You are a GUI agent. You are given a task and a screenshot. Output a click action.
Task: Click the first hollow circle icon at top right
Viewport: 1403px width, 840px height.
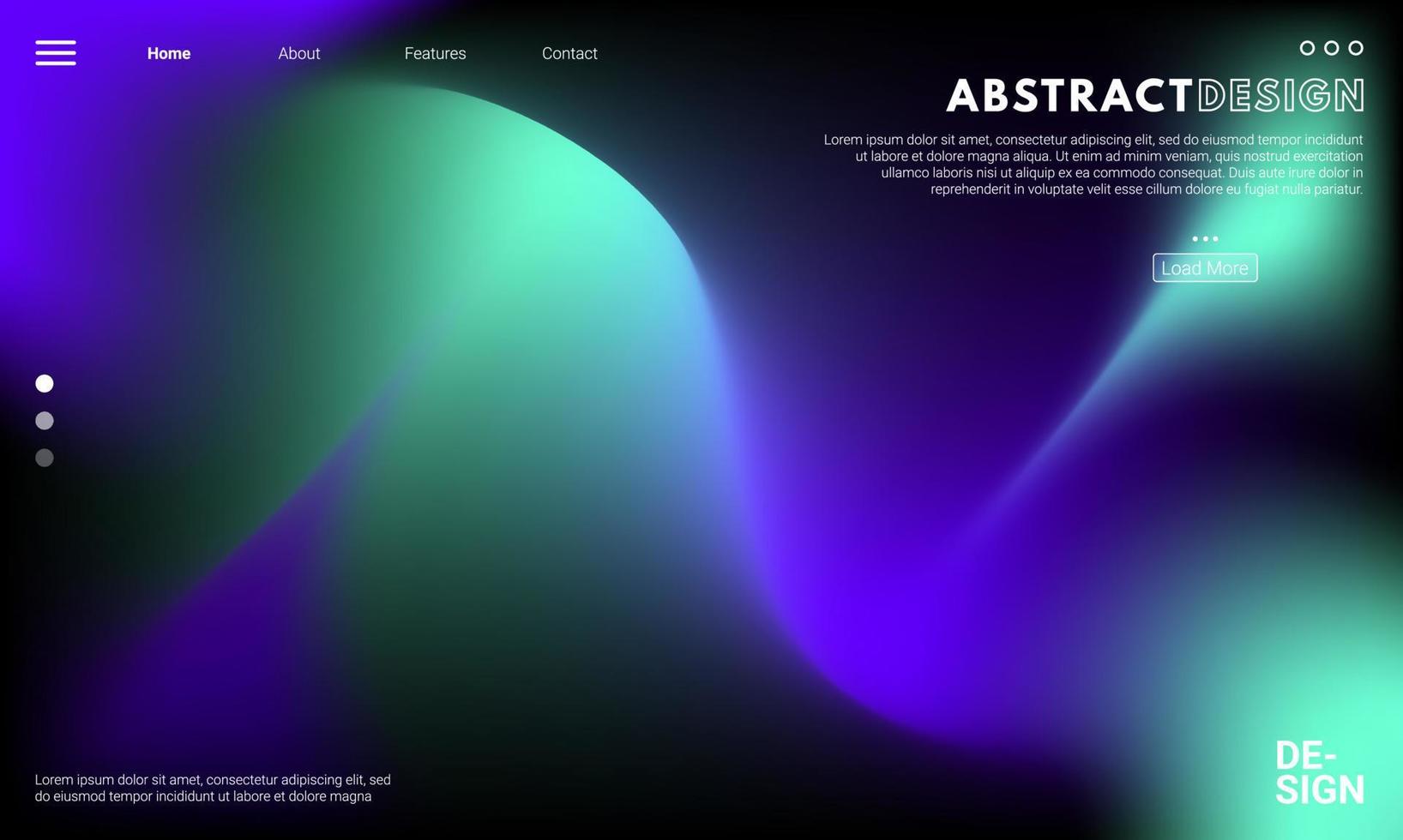pyautogui.click(x=1307, y=48)
